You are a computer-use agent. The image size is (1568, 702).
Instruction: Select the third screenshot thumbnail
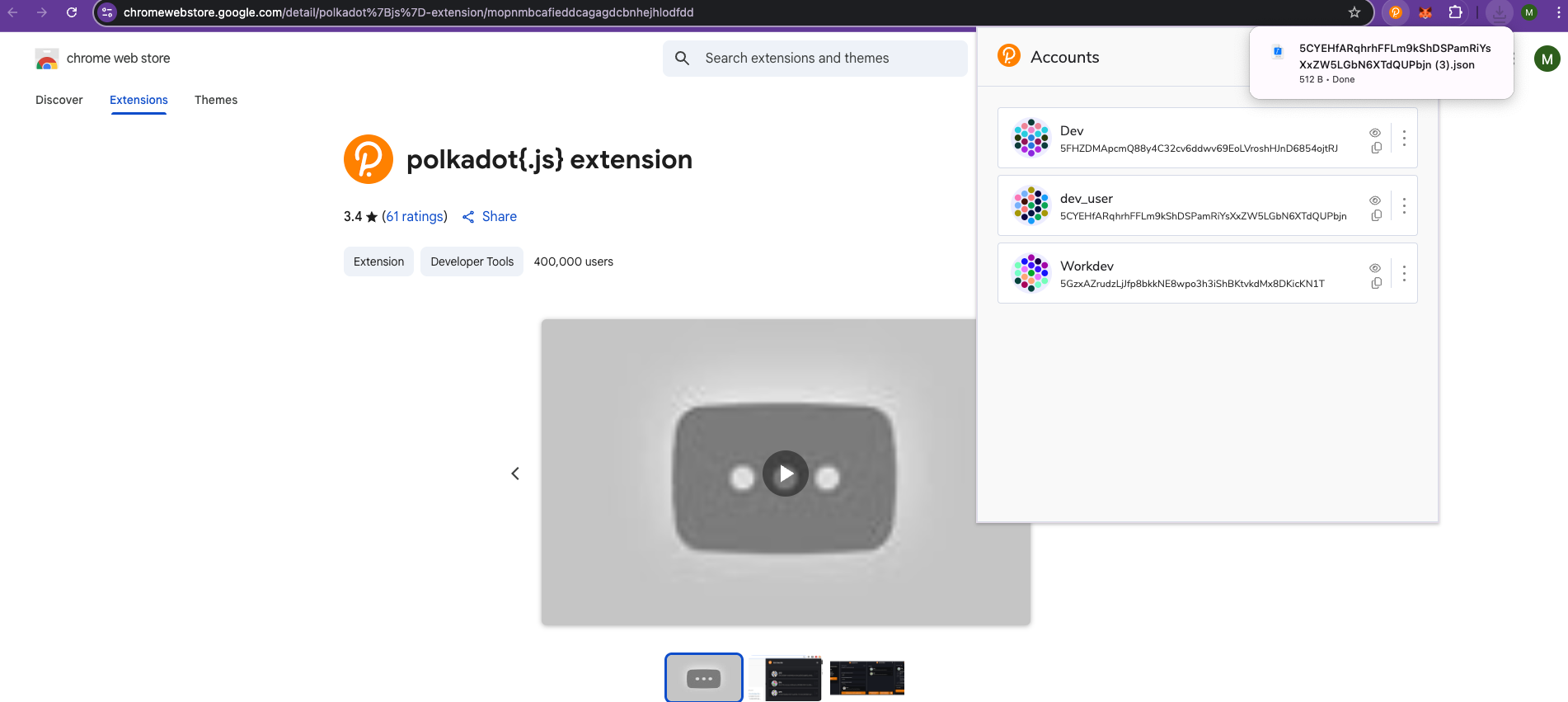pyautogui.click(x=867, y=678)
